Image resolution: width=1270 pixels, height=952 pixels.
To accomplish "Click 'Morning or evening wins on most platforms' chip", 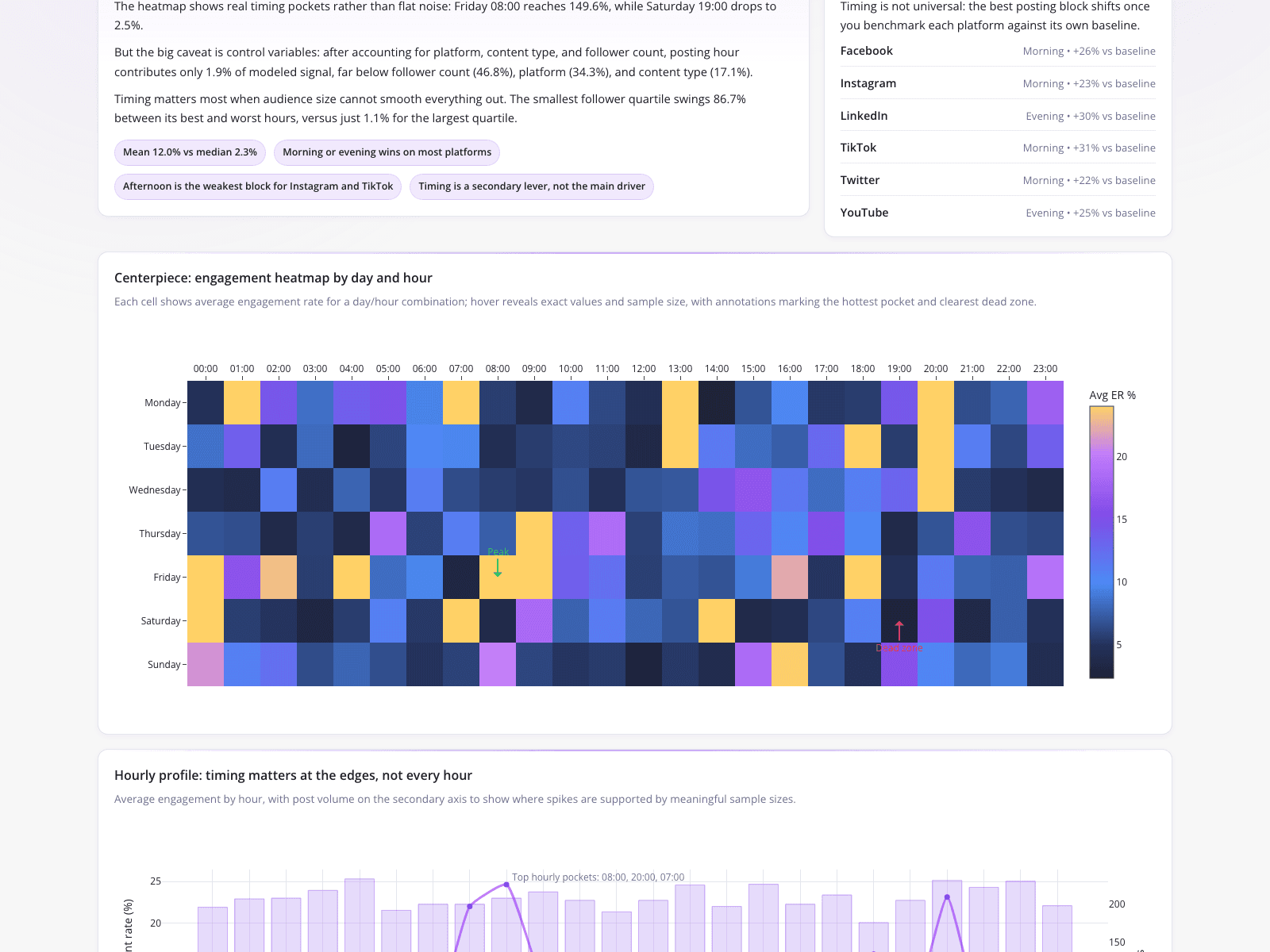I will click(387, 152).
